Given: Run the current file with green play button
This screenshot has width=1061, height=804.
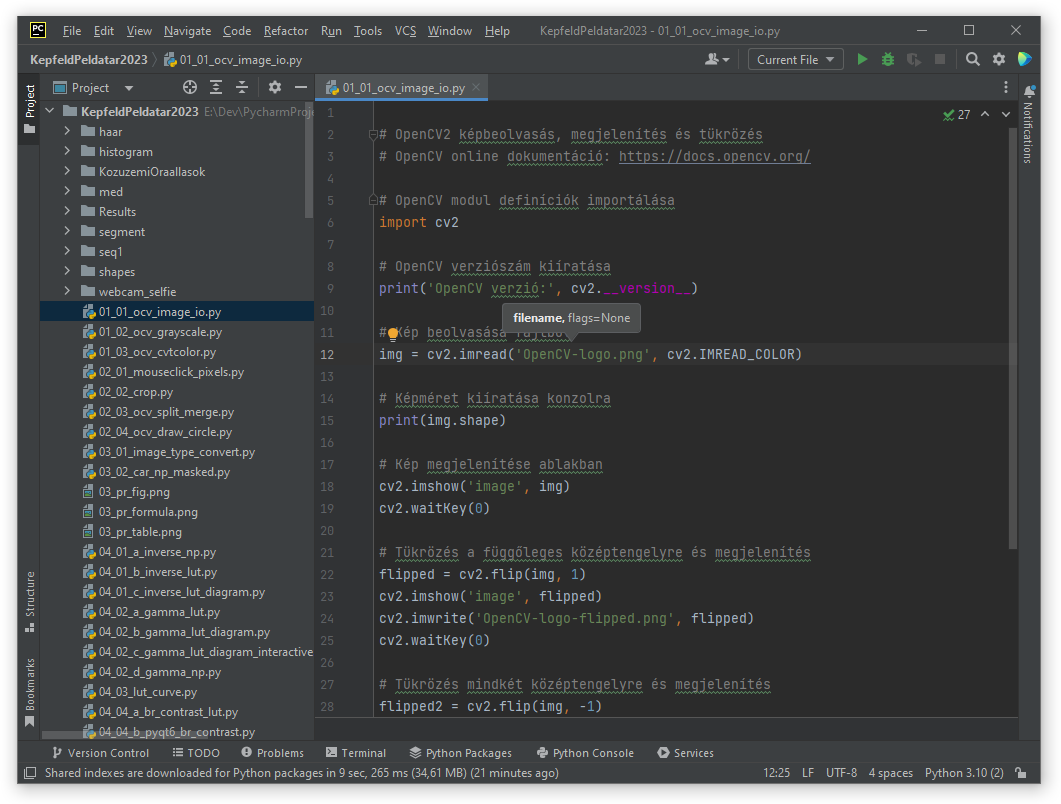Looking at the screenshot, I should [862, 60].
